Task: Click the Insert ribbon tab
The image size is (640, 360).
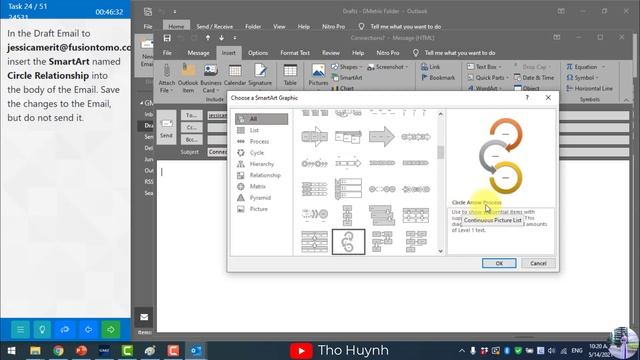Action: 229,53
